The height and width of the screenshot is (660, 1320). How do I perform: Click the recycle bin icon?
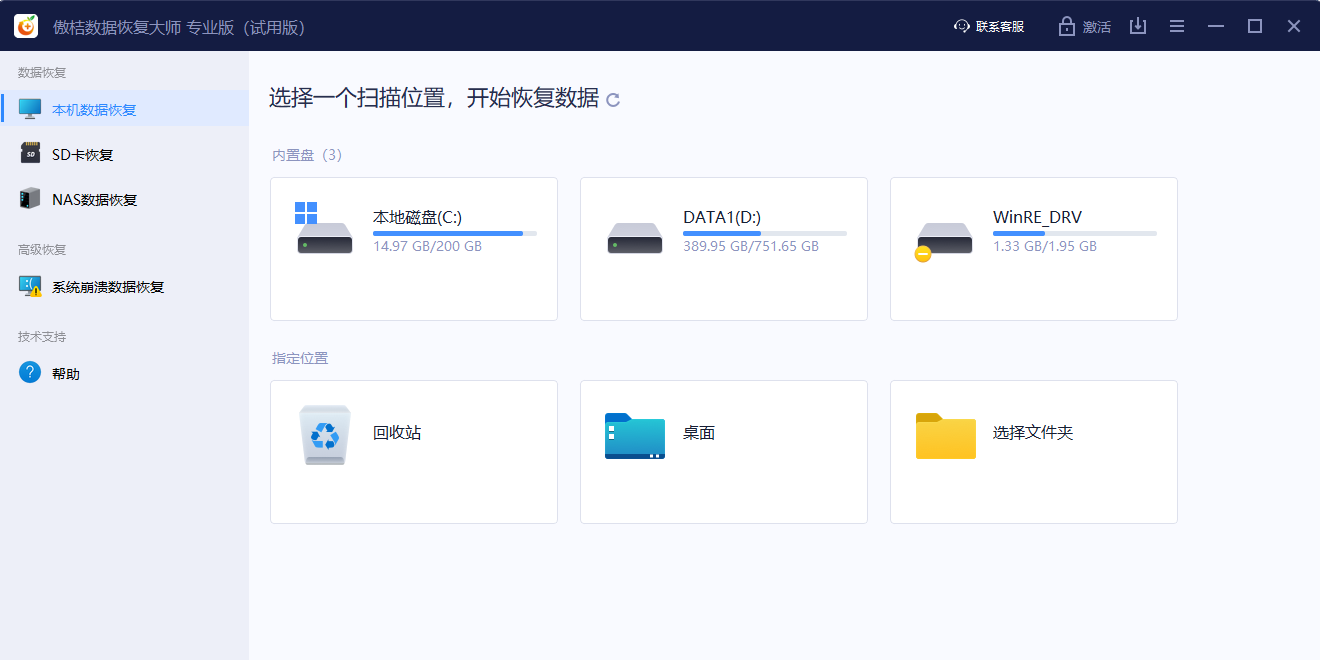pos(325,435)
